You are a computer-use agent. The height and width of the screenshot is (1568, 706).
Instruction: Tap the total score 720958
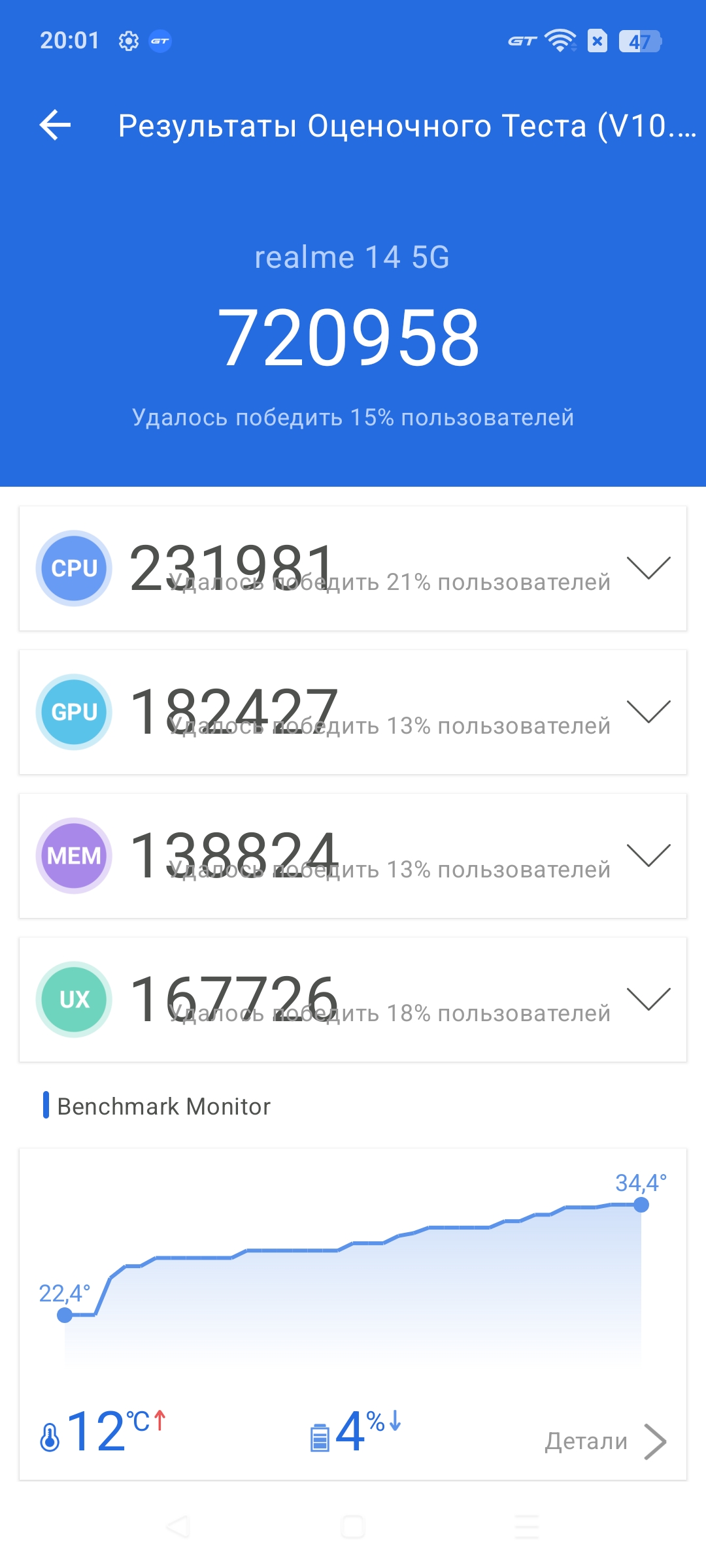click(x=349, y=338)
